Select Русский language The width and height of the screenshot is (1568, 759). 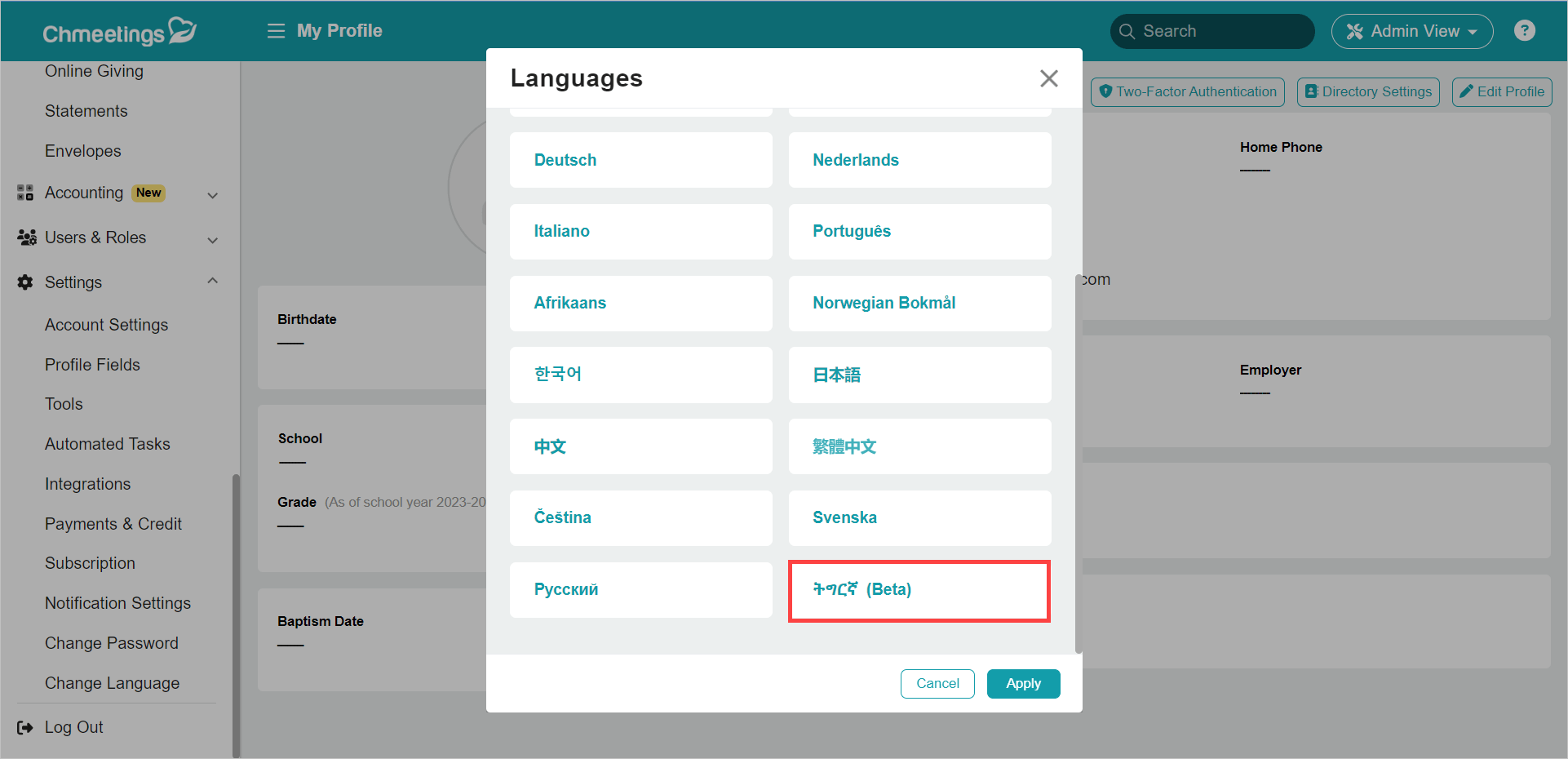pos(640,590)
